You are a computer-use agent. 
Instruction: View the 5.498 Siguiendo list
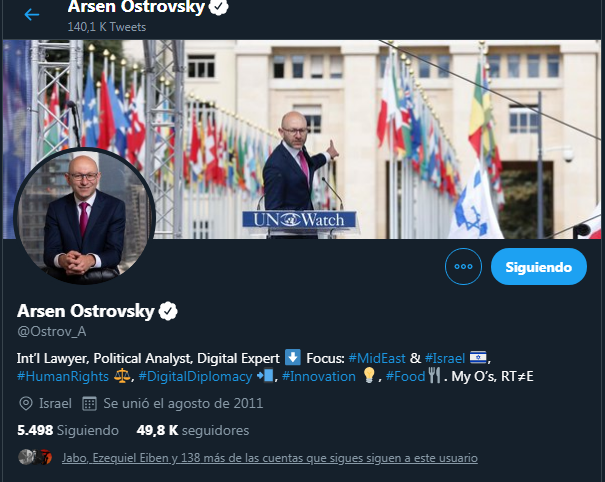[x=68, y=430]
